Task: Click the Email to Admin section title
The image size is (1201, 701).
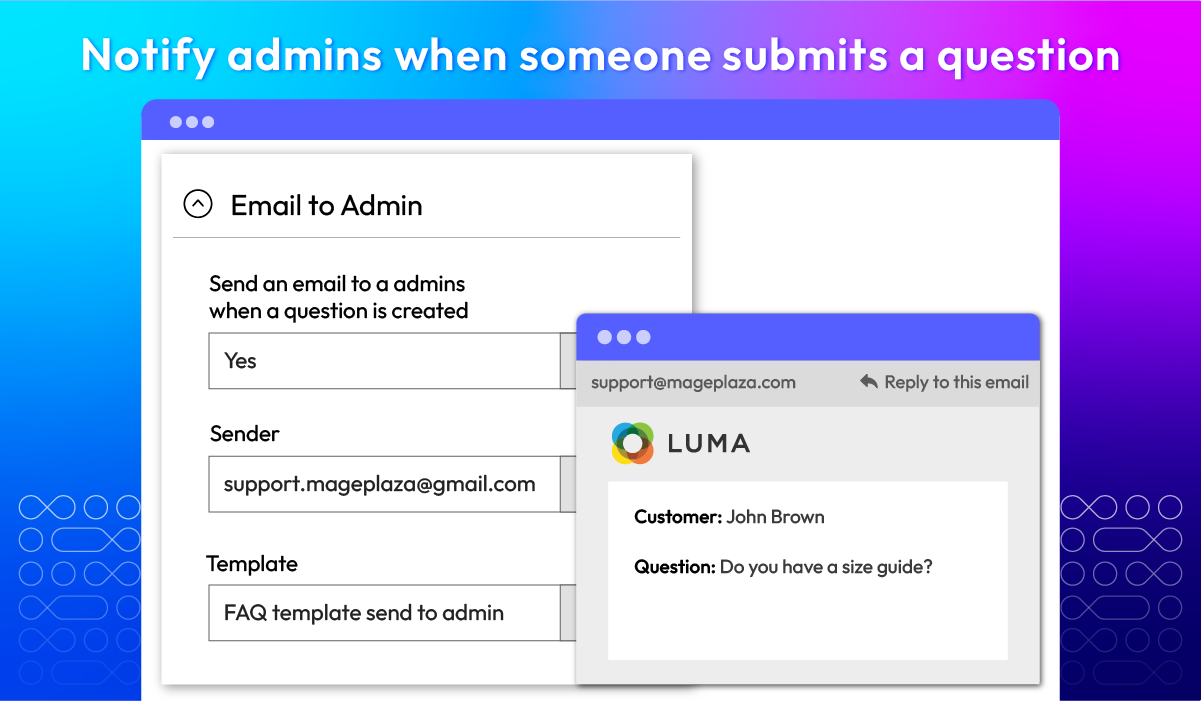Action: click(x=326, y=206)
